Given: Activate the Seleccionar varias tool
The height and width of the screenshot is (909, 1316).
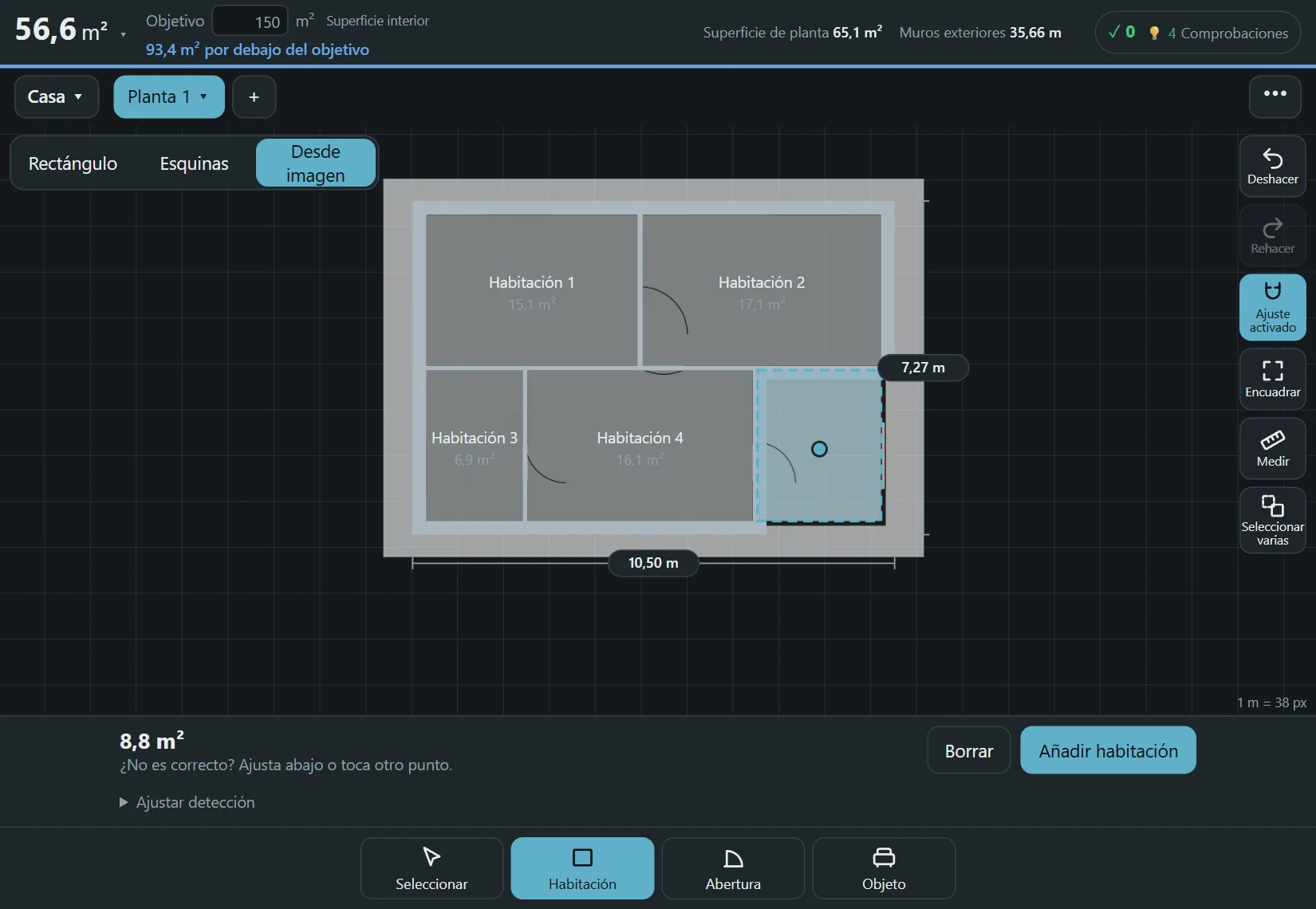Looking at the screenshot, I should (x=1272, y=520).
